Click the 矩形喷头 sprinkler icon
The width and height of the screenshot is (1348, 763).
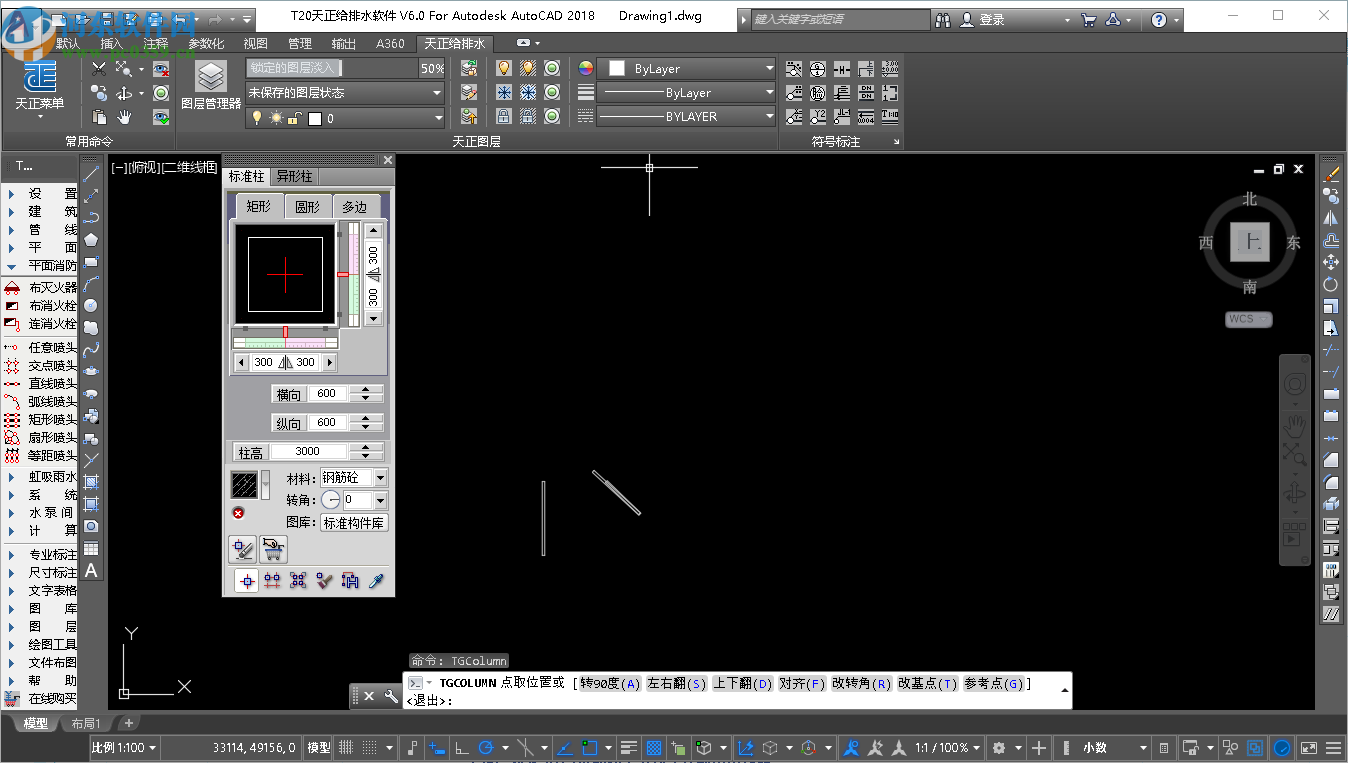pos(12,420)
